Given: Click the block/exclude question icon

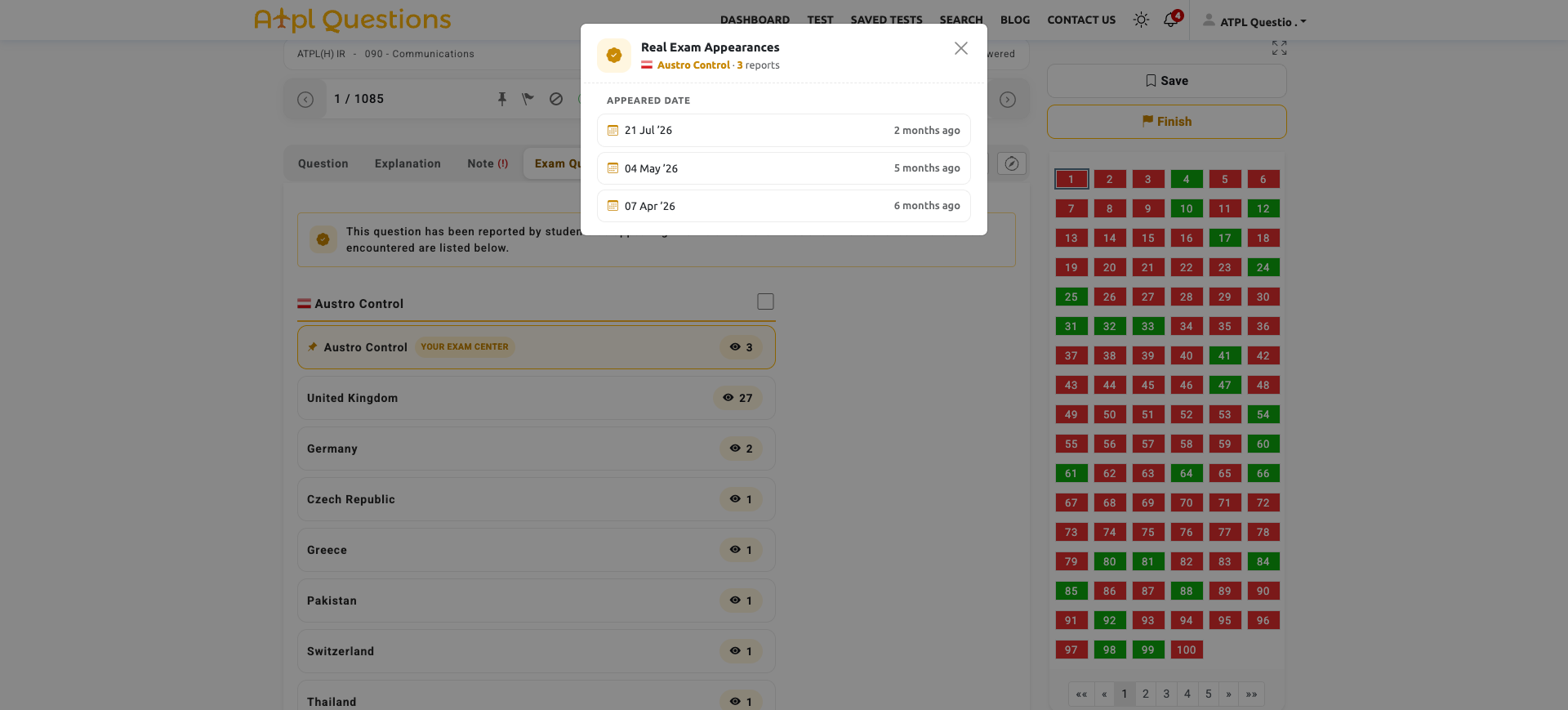Looking at the screenshot, I should click(x=556, y=99).
